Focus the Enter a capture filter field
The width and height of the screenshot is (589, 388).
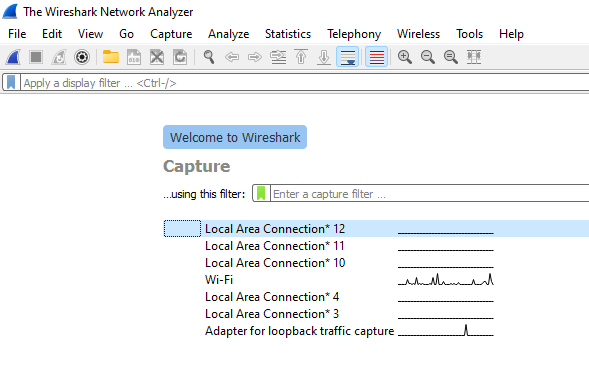[429, 193]
